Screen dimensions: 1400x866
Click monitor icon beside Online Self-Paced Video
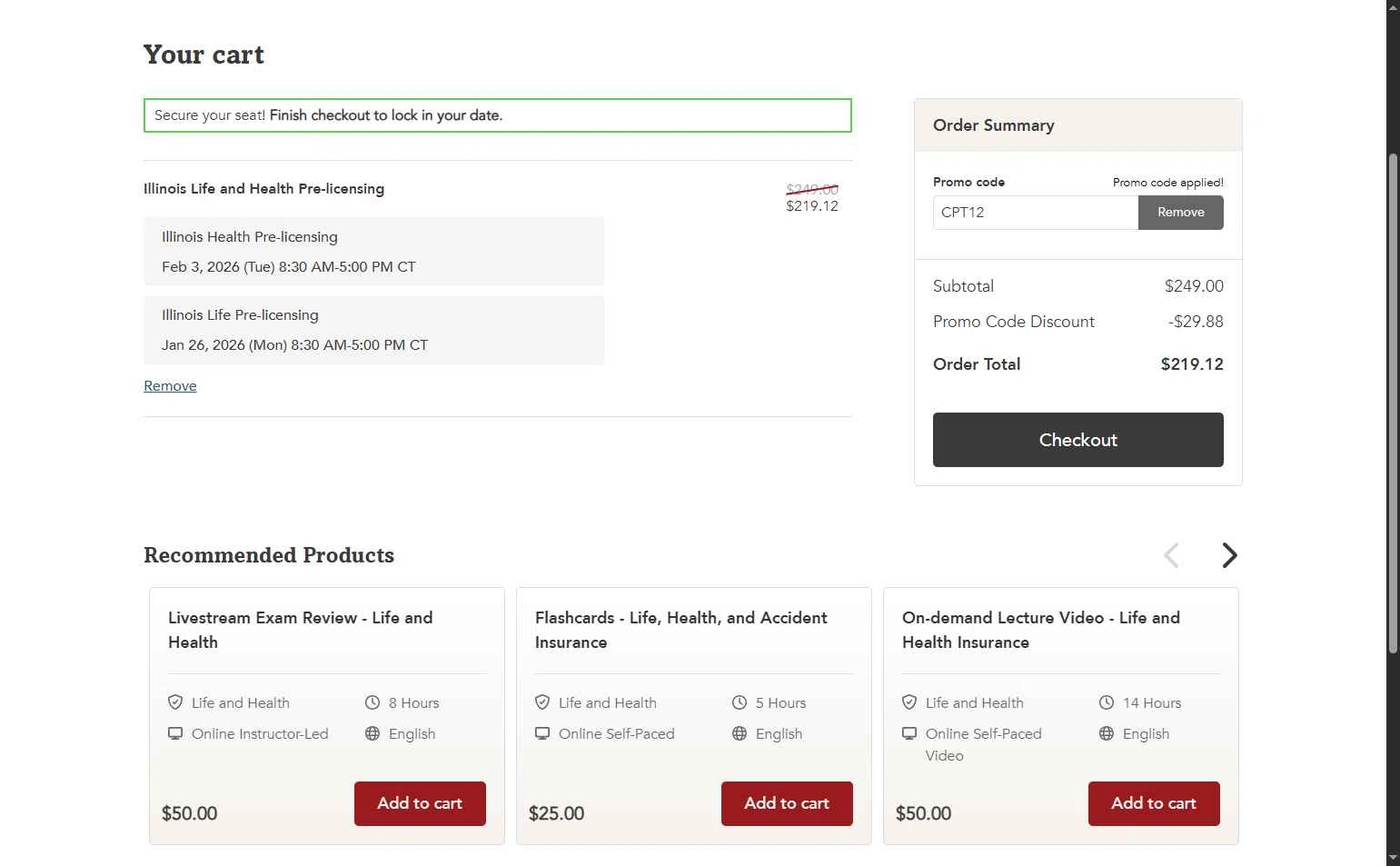[x=909, y=733]
